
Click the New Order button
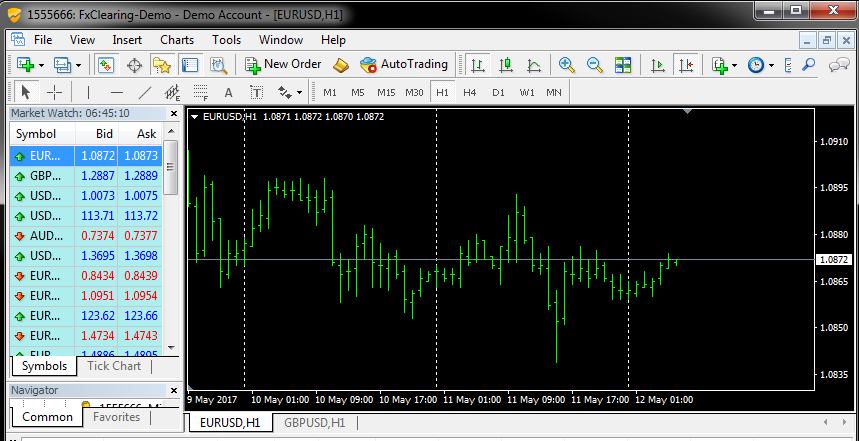click(283, 64)
